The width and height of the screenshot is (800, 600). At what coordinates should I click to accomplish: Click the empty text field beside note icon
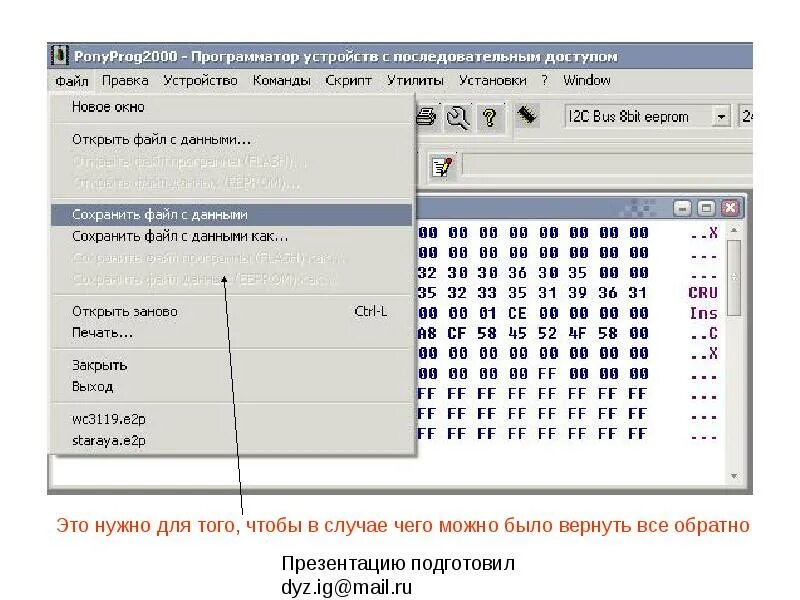point(607,166)
